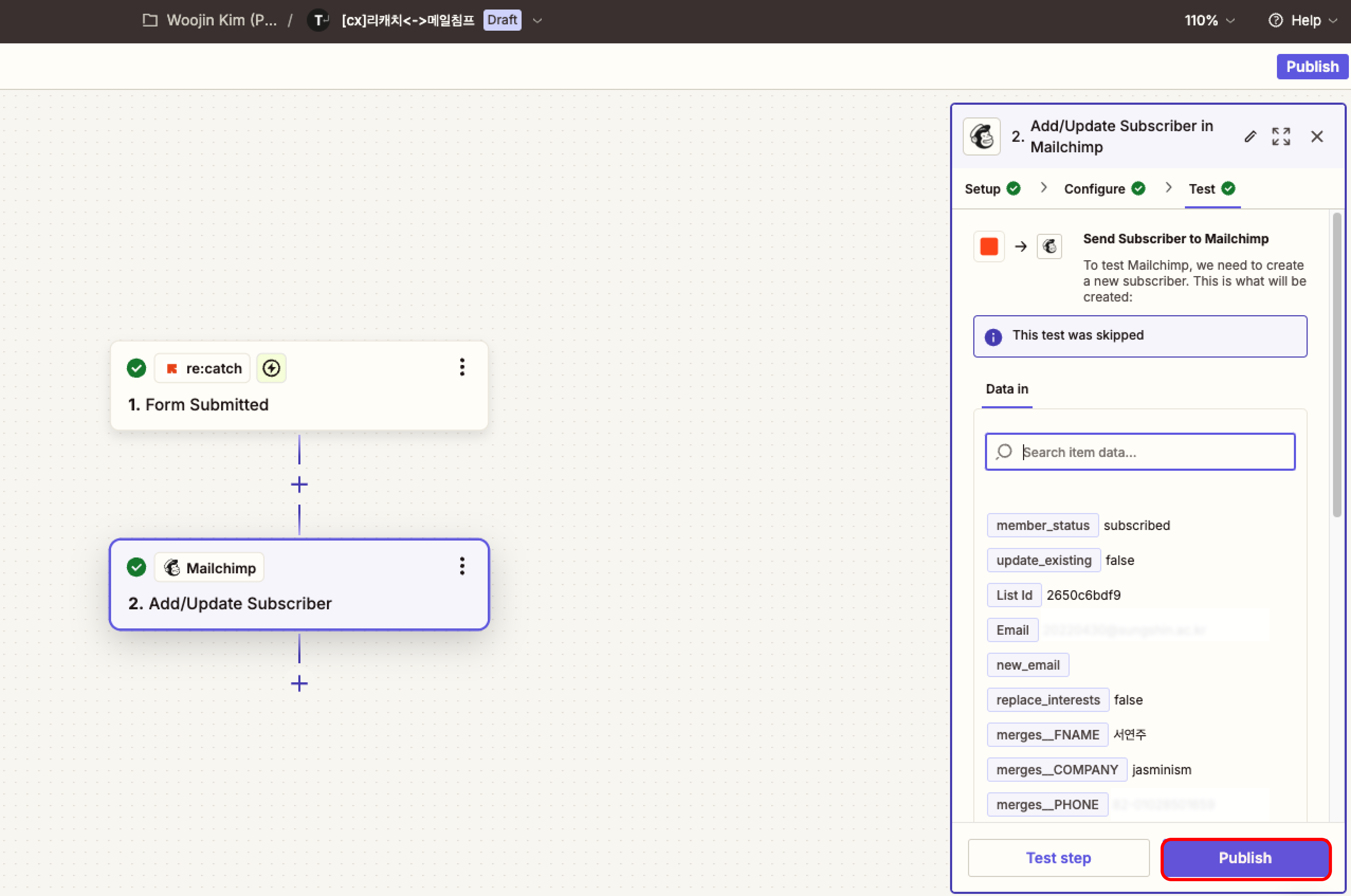
Task: Click the new_email field tag
Action: [1028, 665]
